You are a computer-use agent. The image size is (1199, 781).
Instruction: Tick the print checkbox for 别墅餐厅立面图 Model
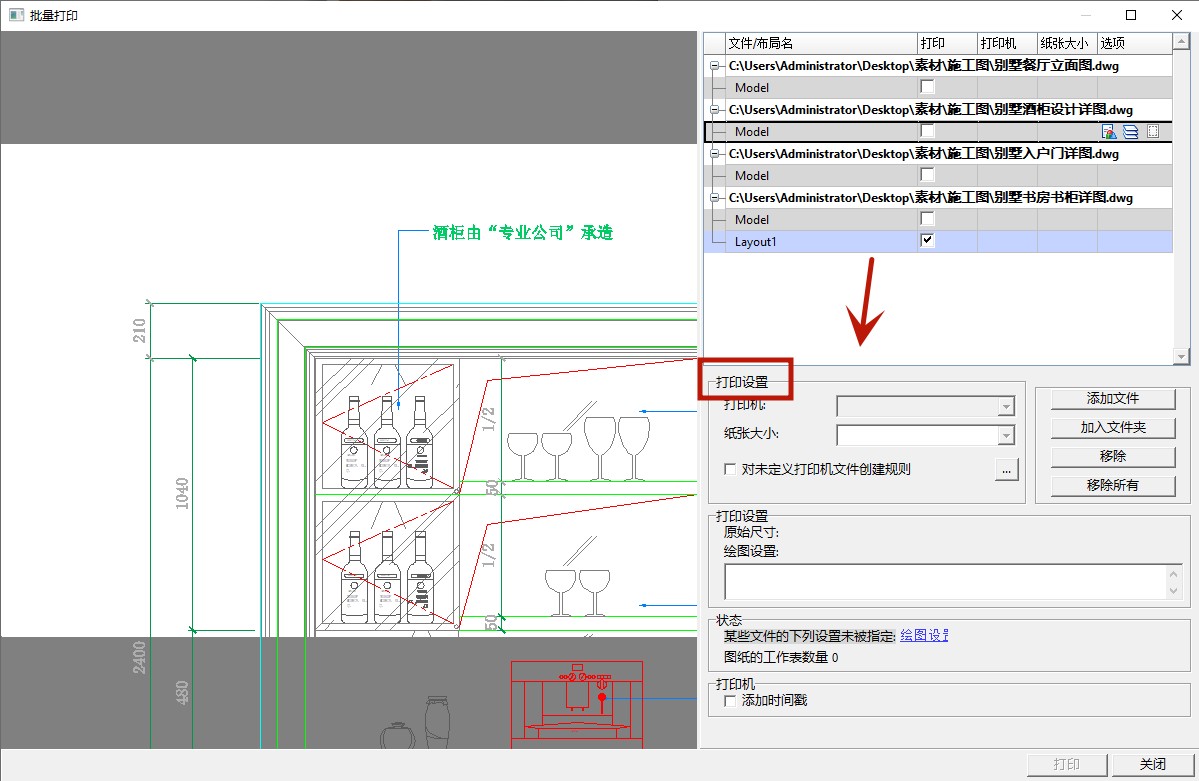click(927, 88)
